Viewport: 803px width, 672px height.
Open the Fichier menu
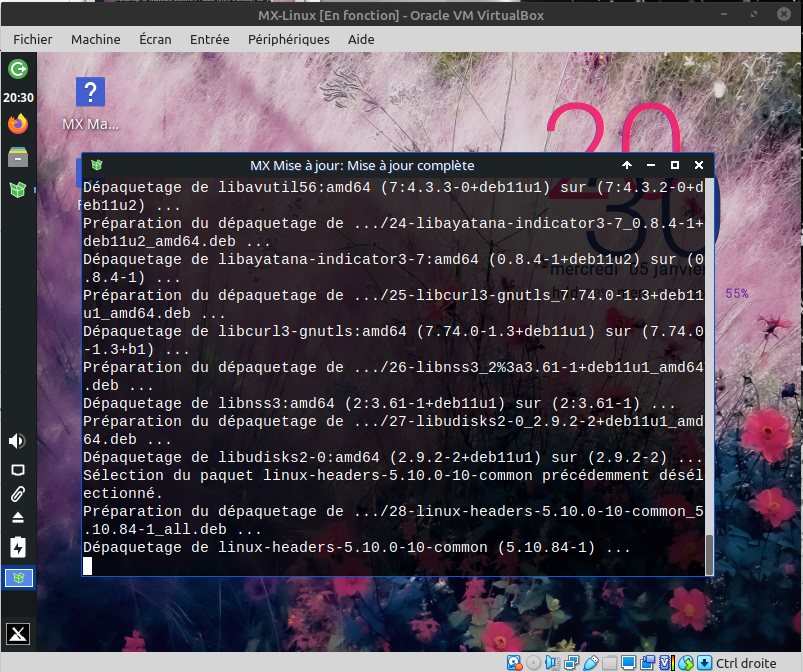pyautogui.click(x=33, y=39)
